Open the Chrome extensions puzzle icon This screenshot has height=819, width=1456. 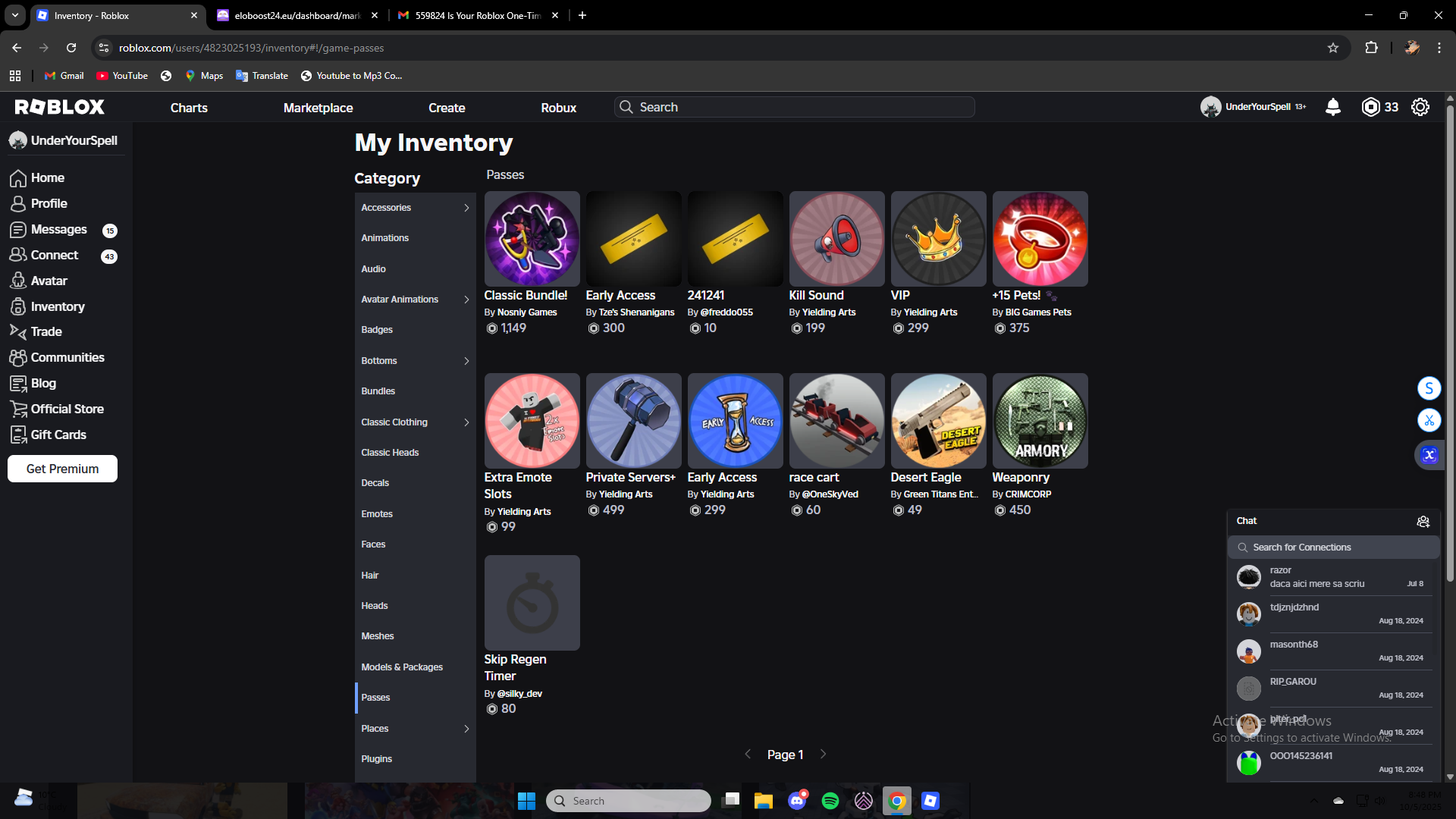coord(1371,48)
